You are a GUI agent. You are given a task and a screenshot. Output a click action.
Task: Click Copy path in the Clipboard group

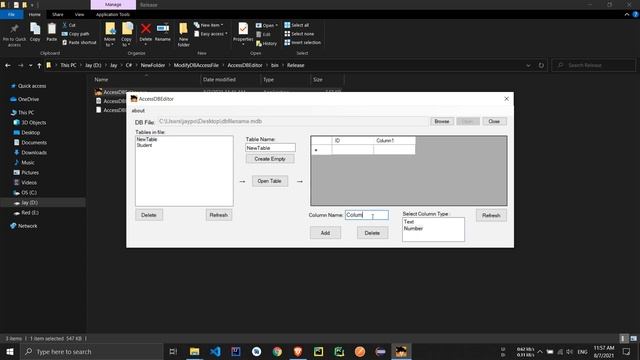(x=76, y=34)
